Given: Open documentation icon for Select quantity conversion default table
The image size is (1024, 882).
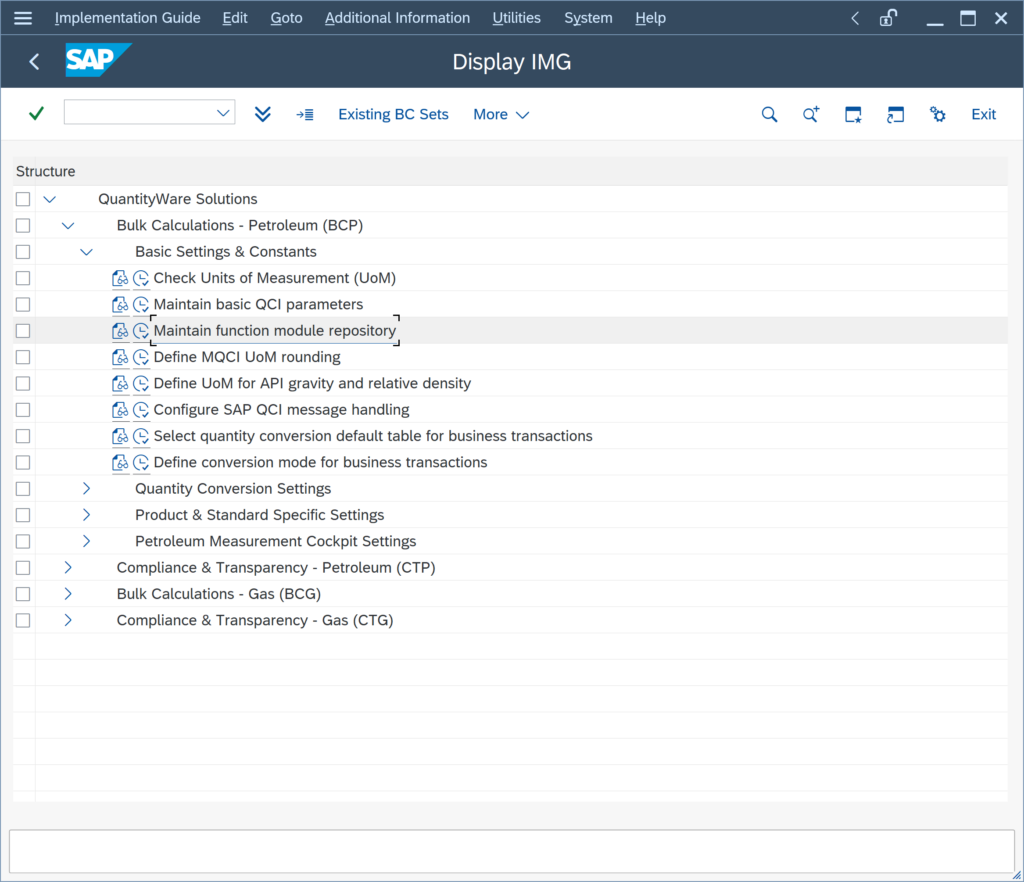Looking at the screenshot, I should click(120, 436).
